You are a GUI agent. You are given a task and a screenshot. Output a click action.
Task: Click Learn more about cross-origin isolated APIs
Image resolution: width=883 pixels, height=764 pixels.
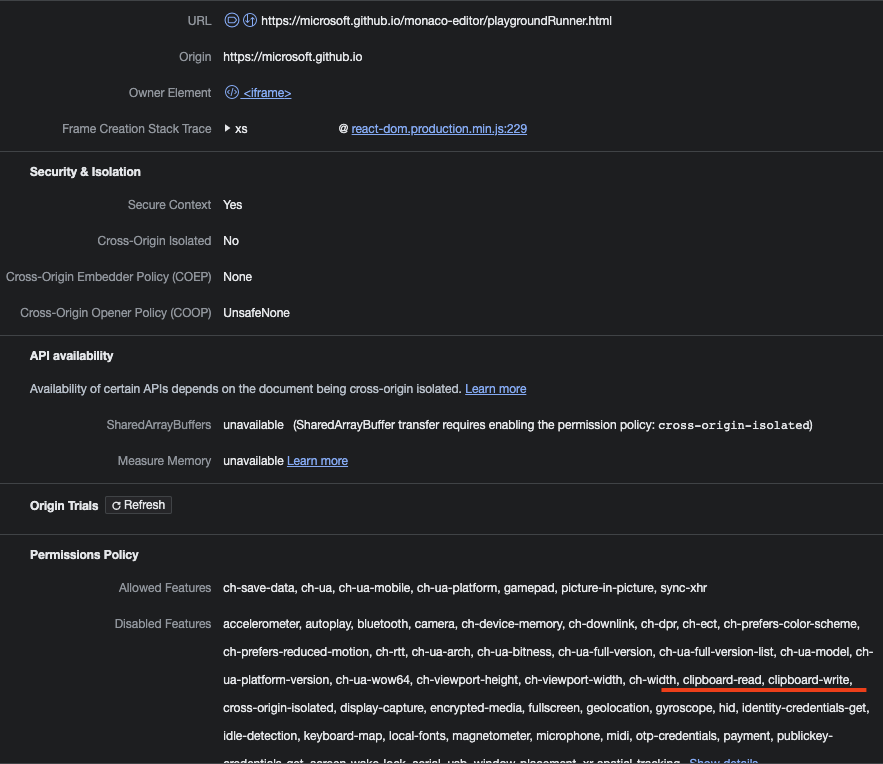495,388
